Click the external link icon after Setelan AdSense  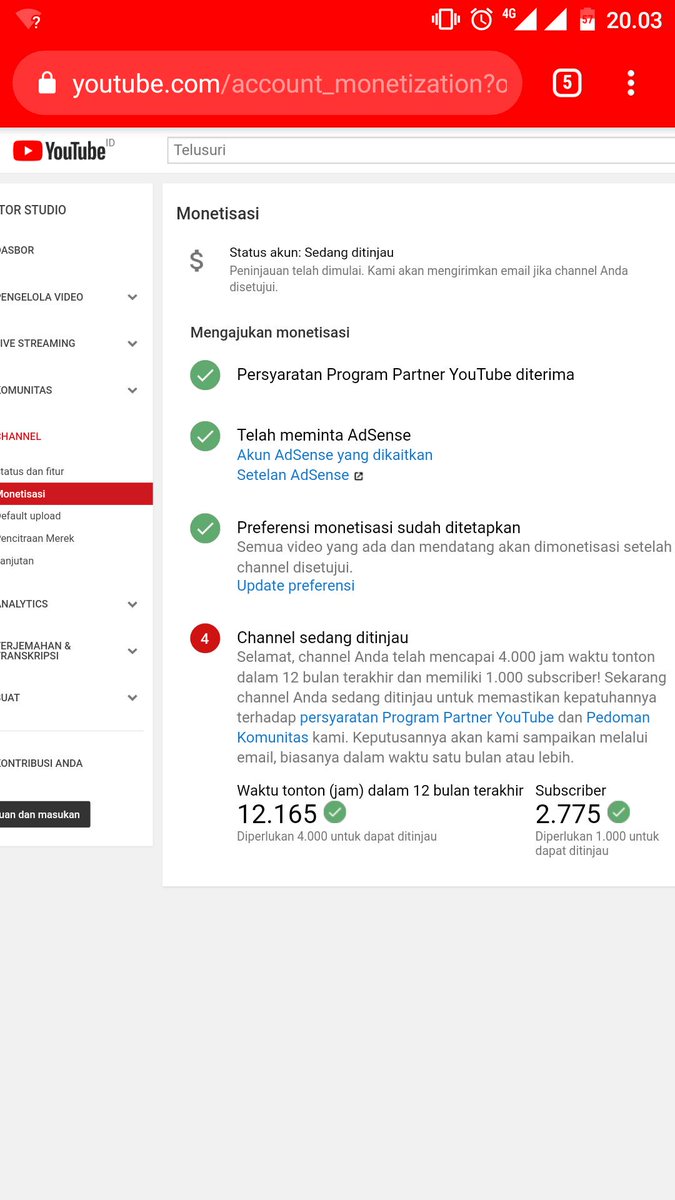[359, 476]
